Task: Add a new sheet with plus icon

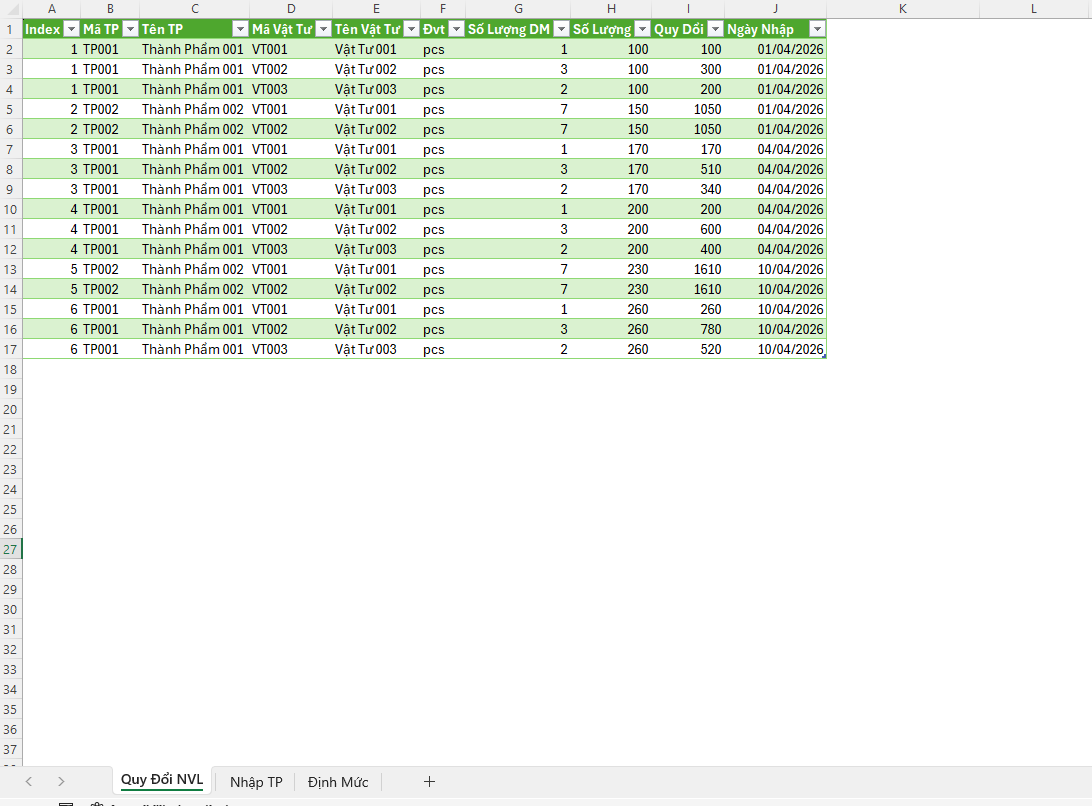Action: point(430,782)
